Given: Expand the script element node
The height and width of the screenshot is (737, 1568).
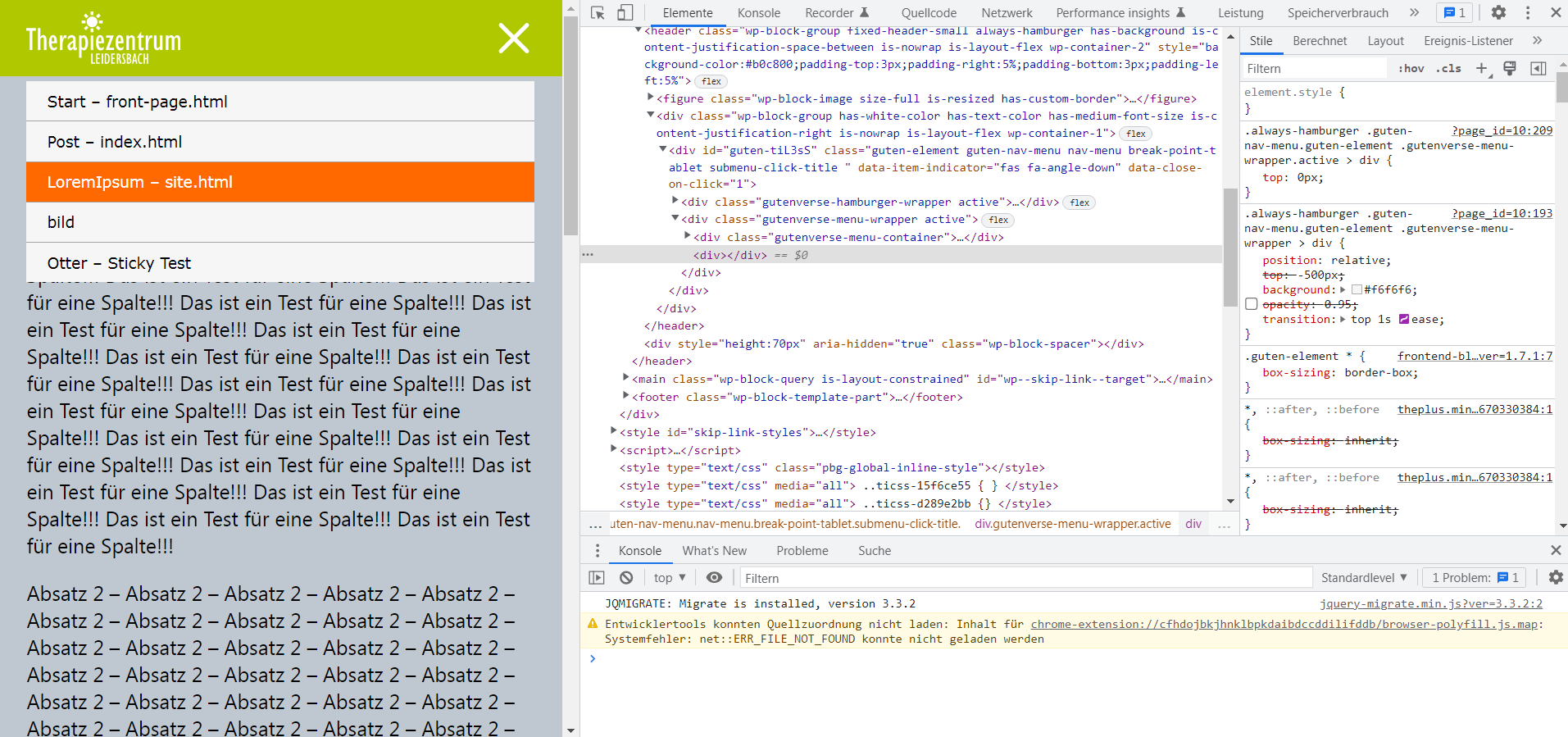Looking at the screenshot, I should [614, 449].
